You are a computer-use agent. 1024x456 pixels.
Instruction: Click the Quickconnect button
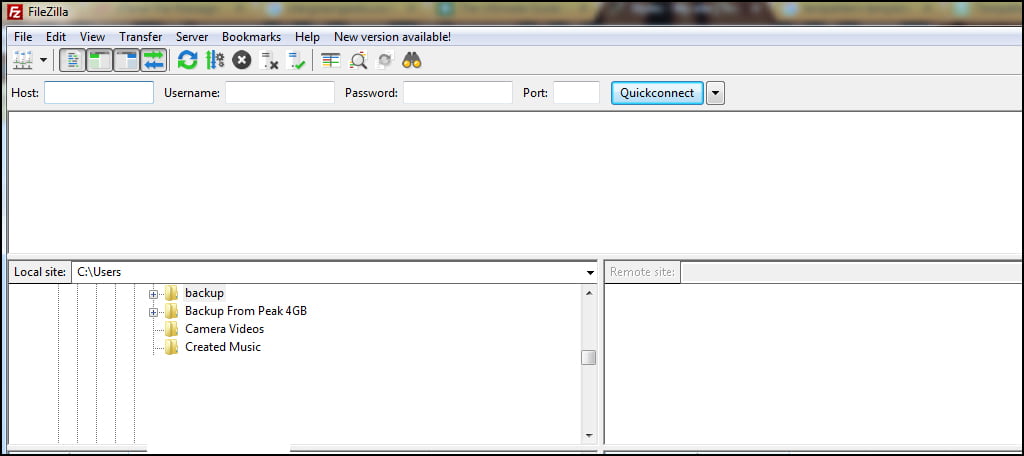(657, 93)
